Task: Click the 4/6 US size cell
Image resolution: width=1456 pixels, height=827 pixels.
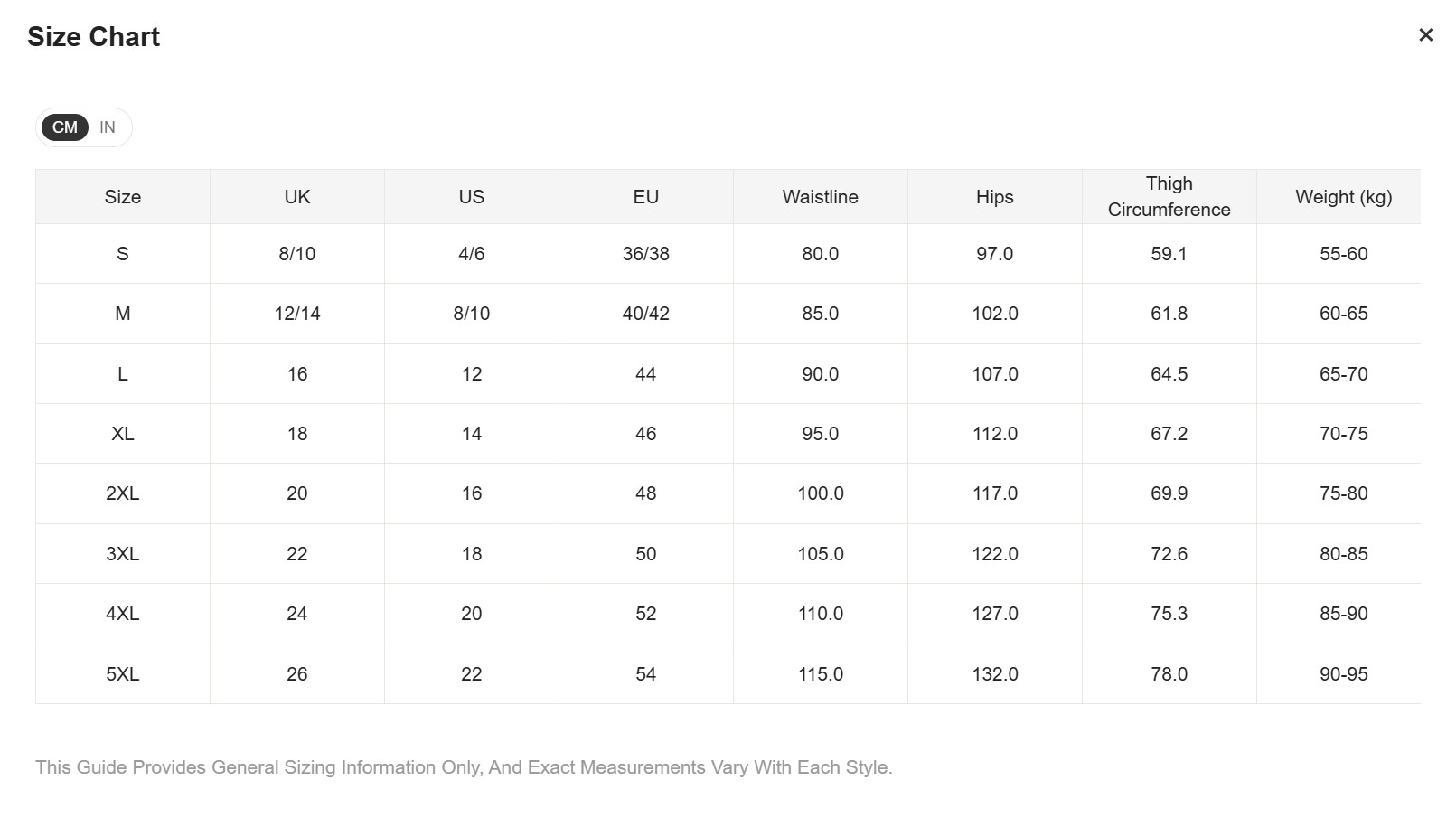Action: coord(471,254)
